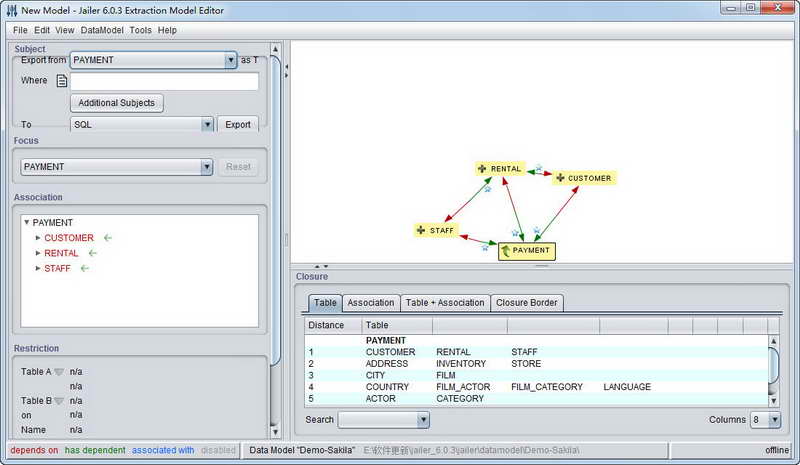Click the Where condition text field
Viewport: 800px width, 465px height.
click(164, 81)
